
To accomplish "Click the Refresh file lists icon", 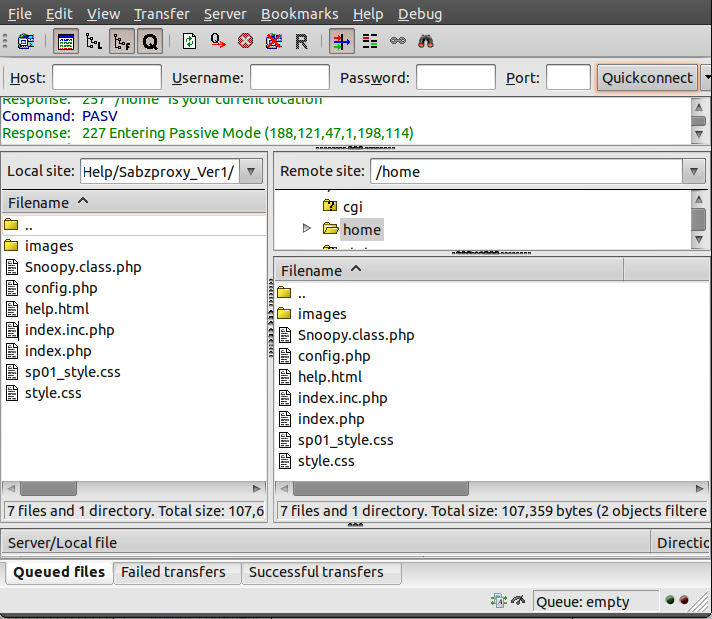I will 190,42.
